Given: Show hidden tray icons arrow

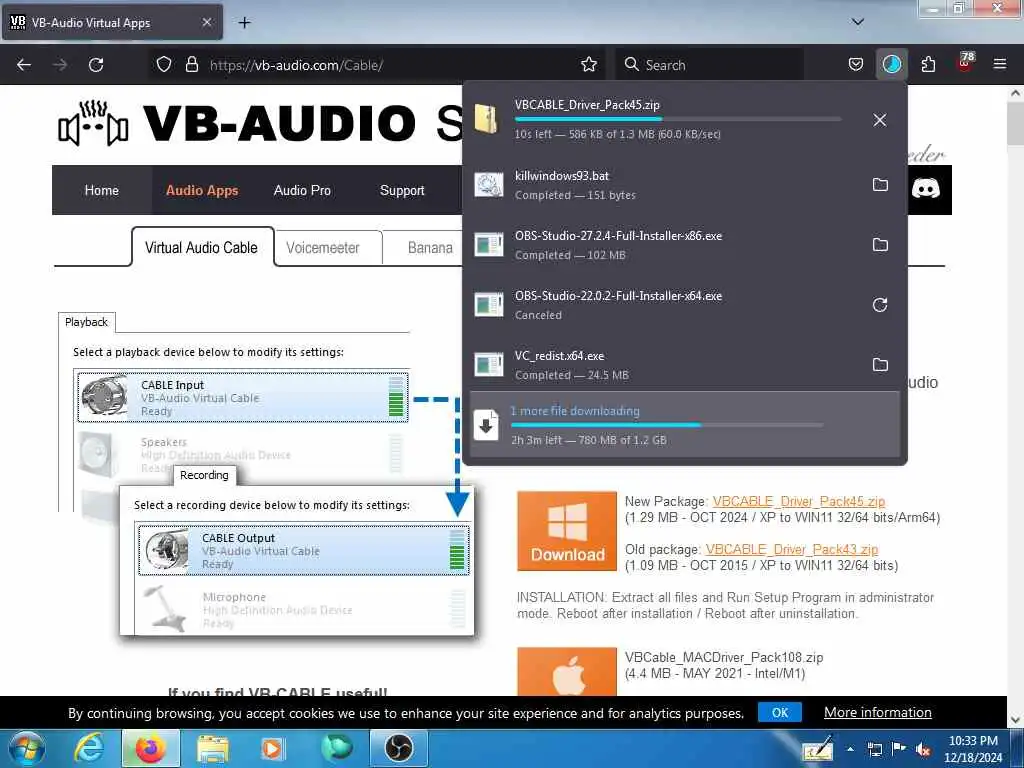Looking at the screenshot, I should (850, 749).
